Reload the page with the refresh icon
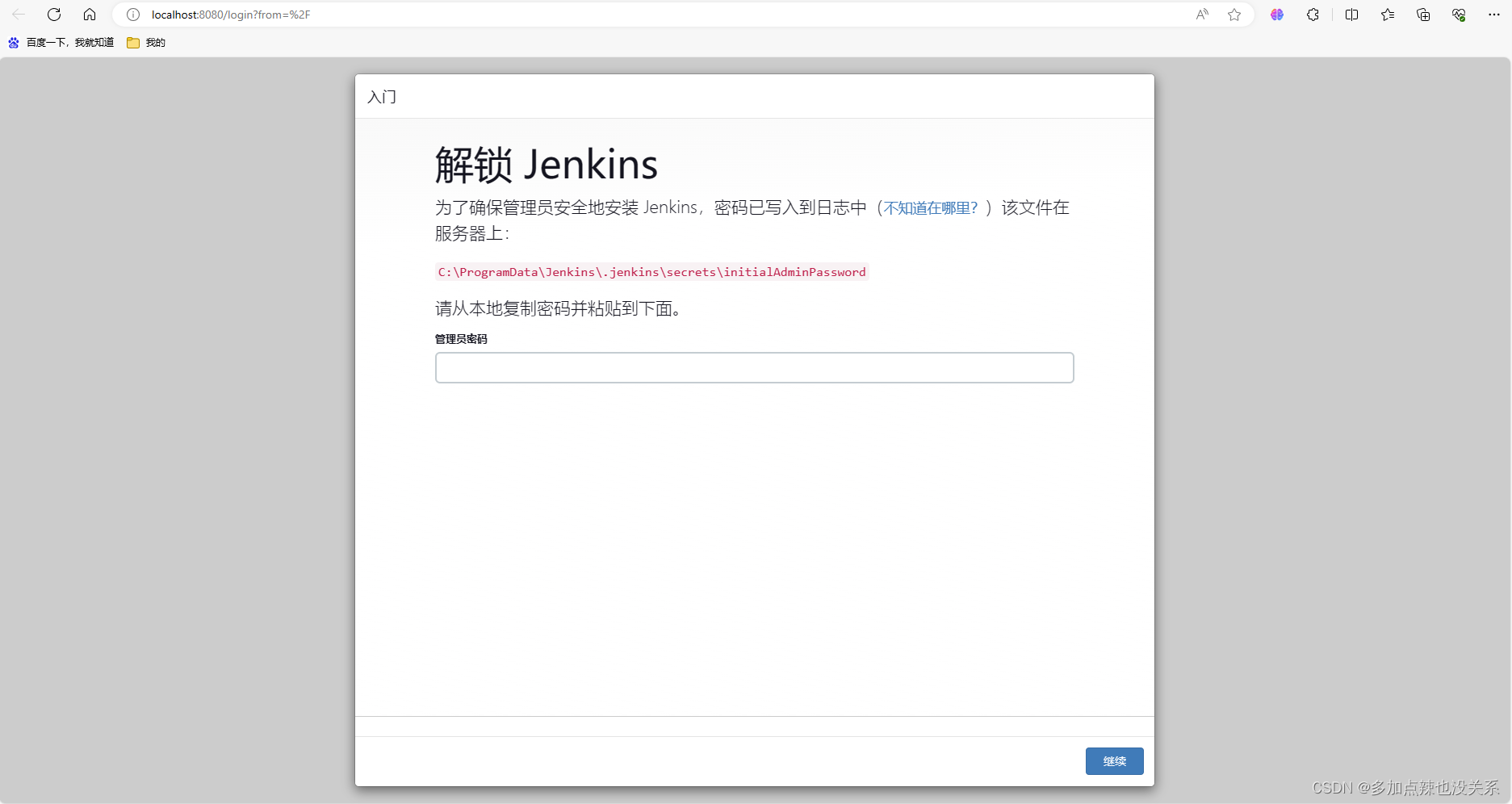1512x804 pixels. tap(54, 15)
